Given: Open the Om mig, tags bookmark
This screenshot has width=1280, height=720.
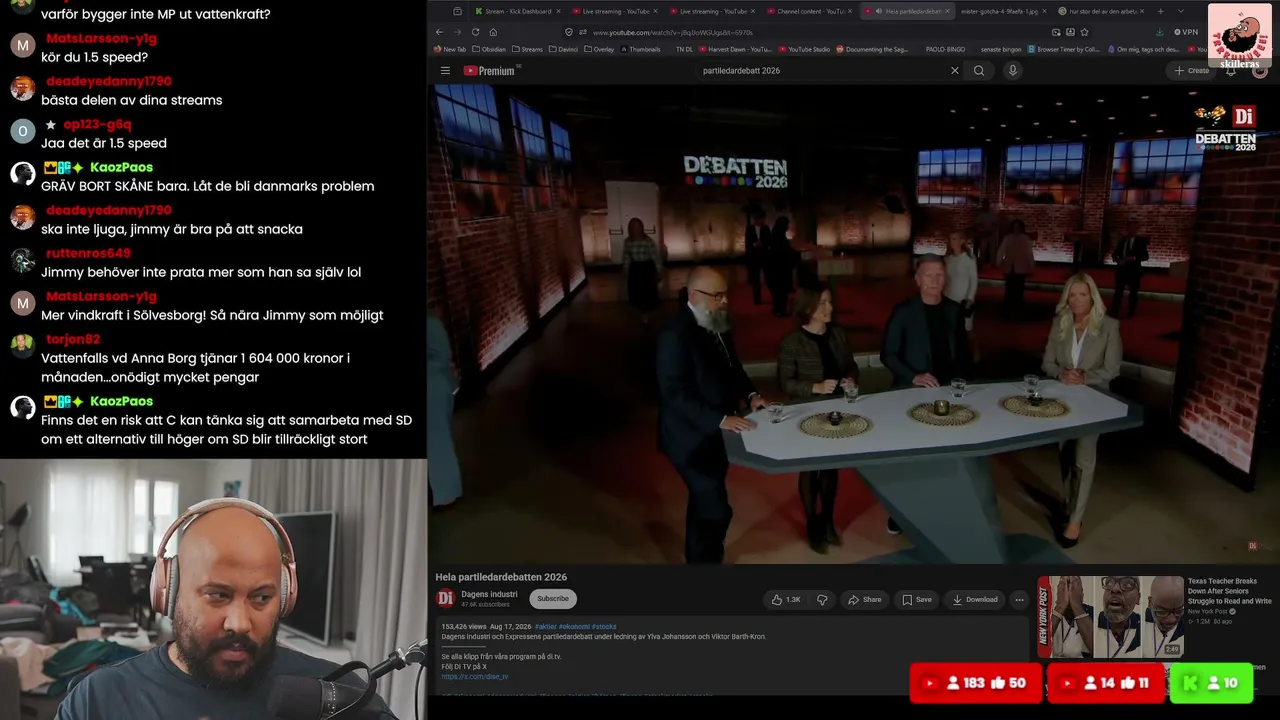Looking at the screenshot, I should pos(1143,49).
